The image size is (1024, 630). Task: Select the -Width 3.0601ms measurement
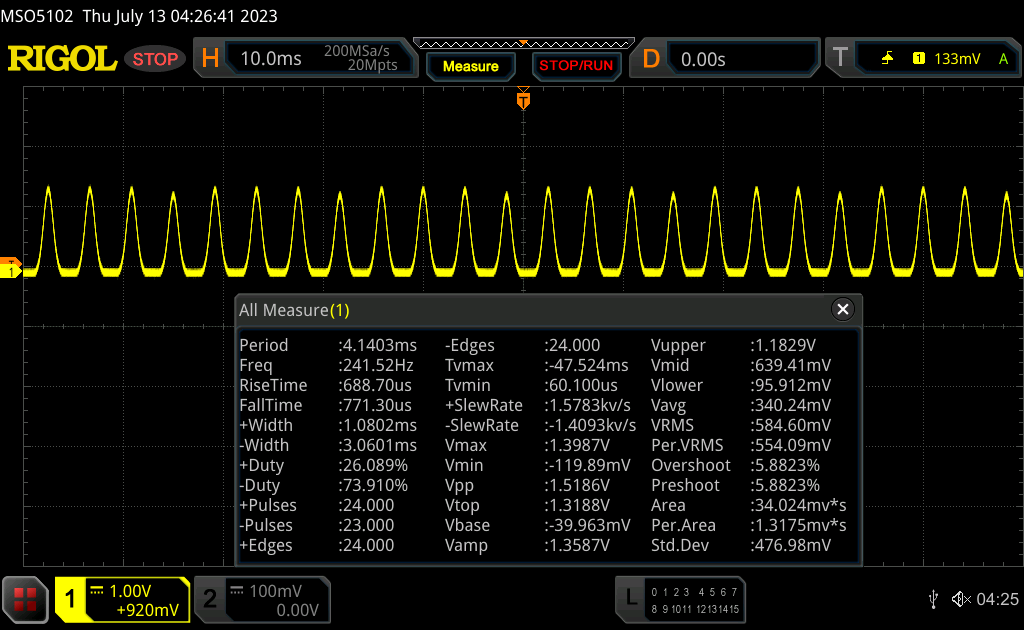click(328, 445)
